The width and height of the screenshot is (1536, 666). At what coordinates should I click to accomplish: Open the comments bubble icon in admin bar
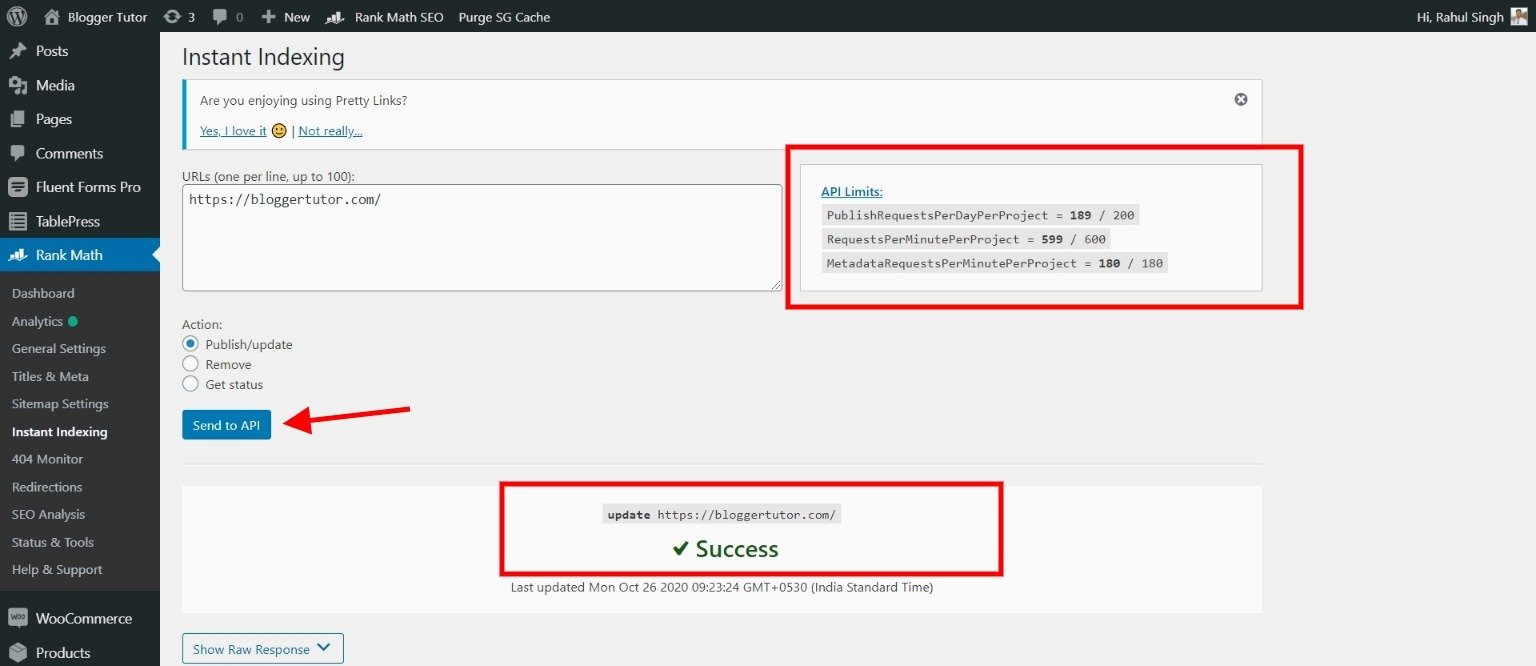pos(220,17)
